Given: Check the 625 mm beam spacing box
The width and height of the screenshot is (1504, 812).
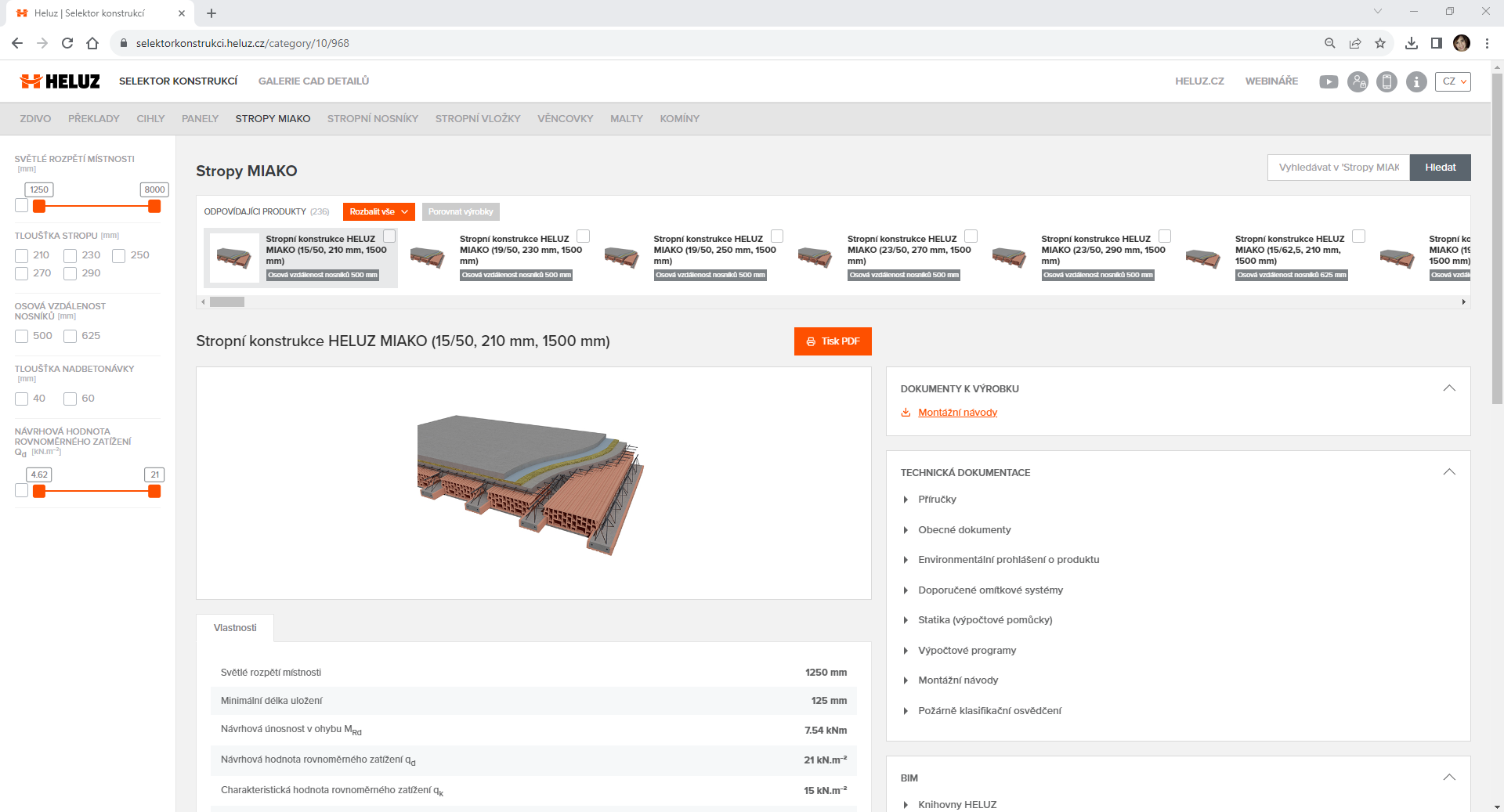Looking at the screenshot, I should [x=70, y=336].
